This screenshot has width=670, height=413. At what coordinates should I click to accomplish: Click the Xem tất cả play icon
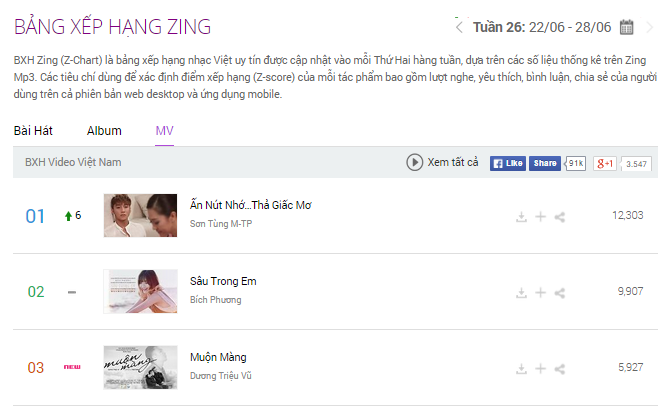414,162
